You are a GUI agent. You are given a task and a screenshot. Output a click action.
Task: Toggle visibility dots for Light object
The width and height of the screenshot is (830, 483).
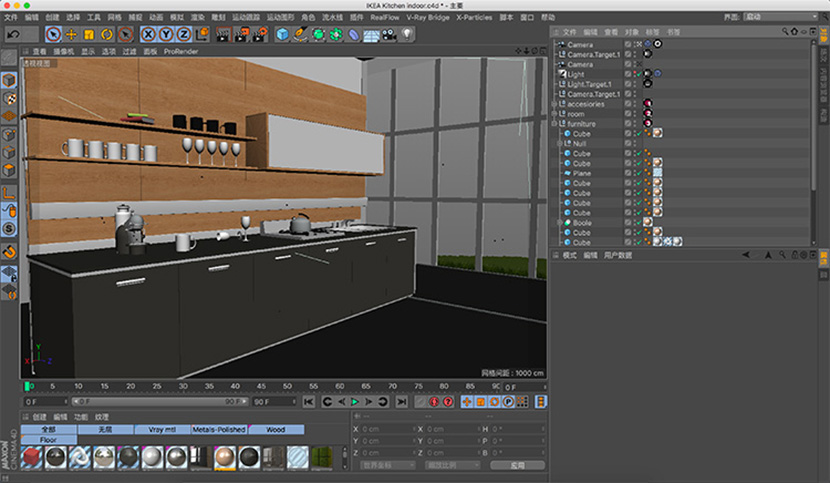[634, 74]
